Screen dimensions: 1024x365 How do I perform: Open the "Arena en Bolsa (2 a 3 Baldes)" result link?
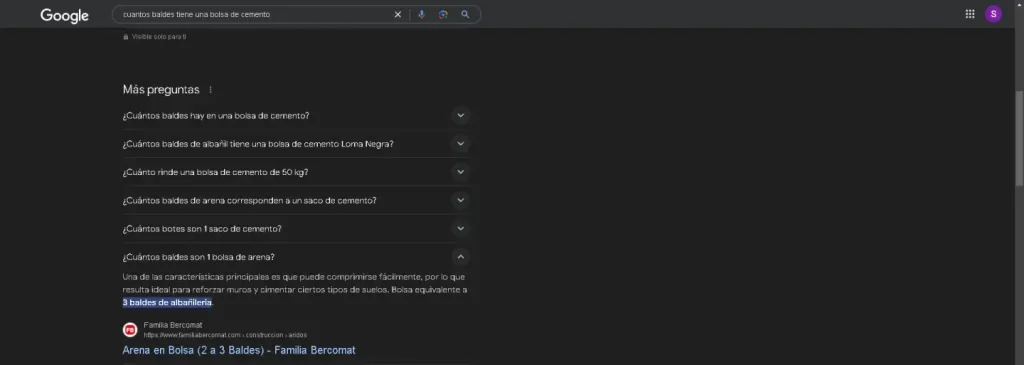click(x=239, y=350)
